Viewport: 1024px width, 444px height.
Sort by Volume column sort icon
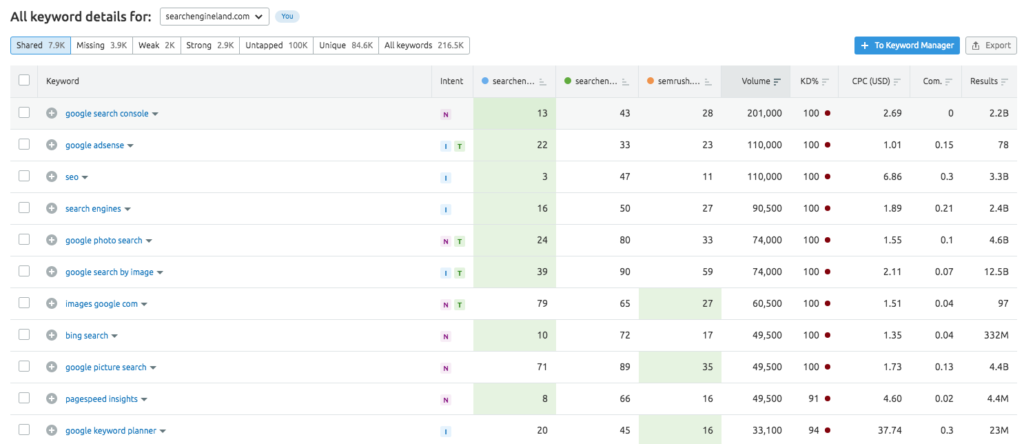(777, 81)
